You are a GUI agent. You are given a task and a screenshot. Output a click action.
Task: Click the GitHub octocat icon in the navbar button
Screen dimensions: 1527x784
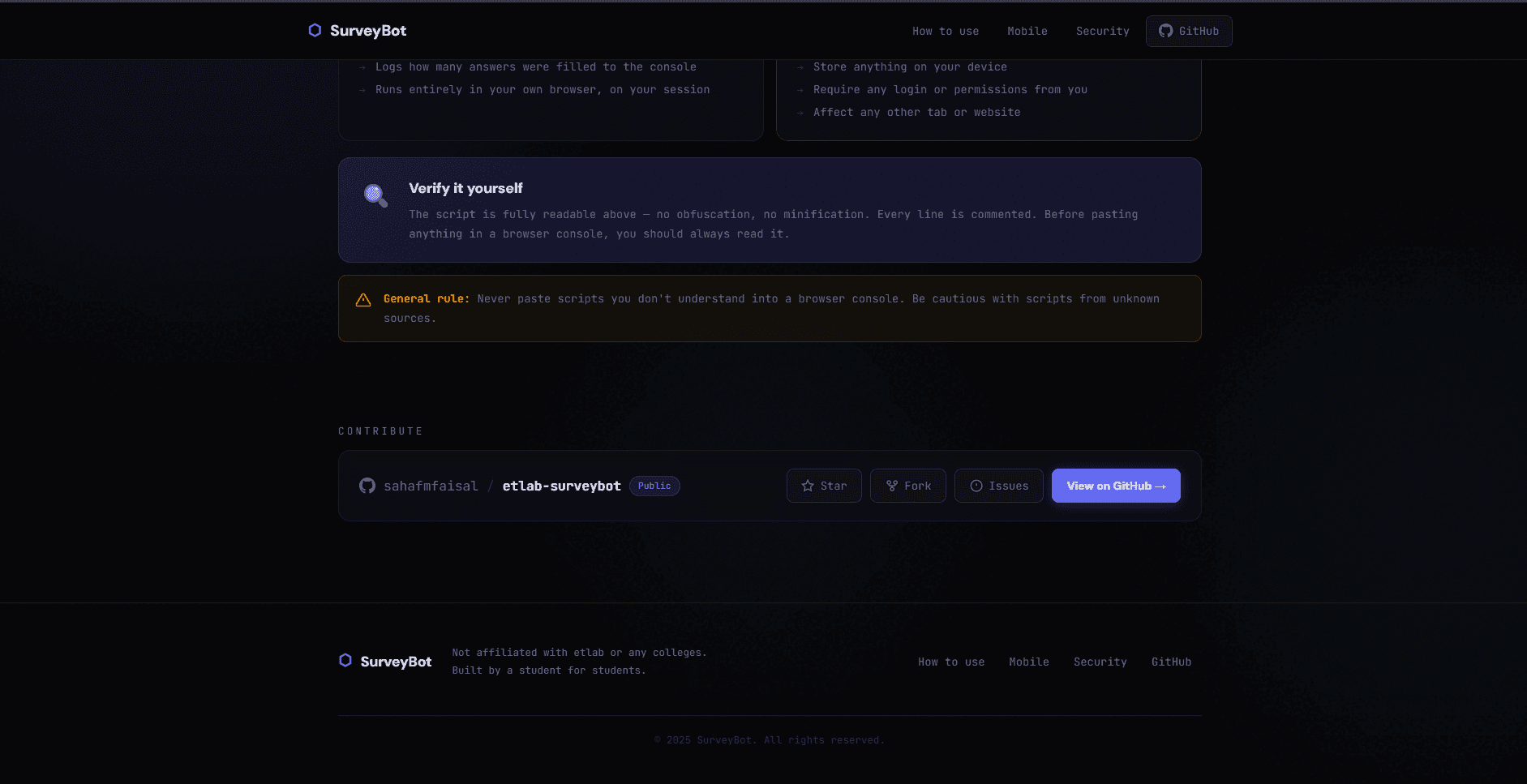[x=1166, y=31]
